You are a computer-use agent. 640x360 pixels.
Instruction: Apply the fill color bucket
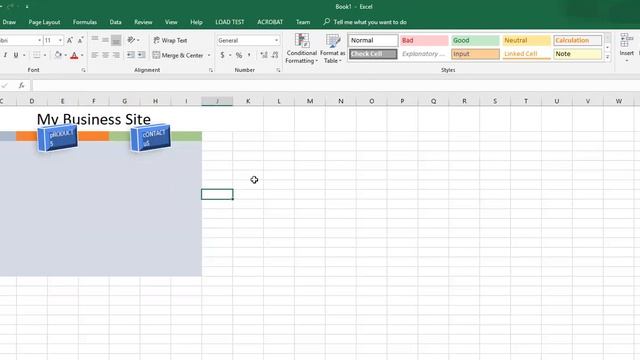(58, 55)
